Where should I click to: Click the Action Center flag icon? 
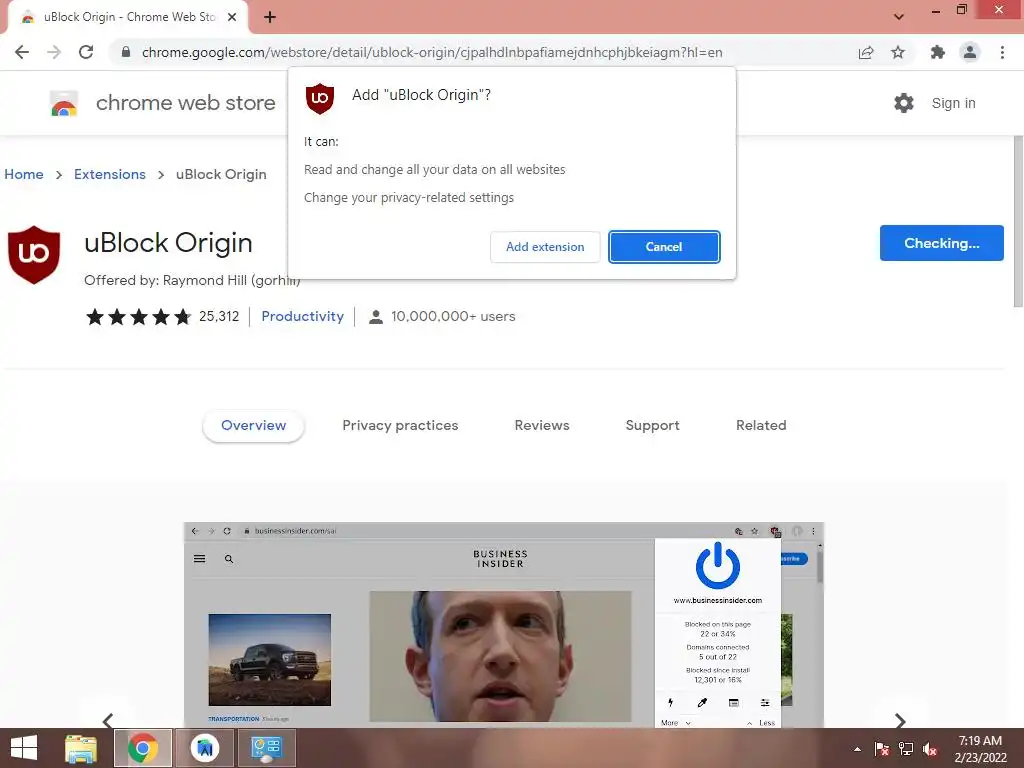[x=882, y=749]
